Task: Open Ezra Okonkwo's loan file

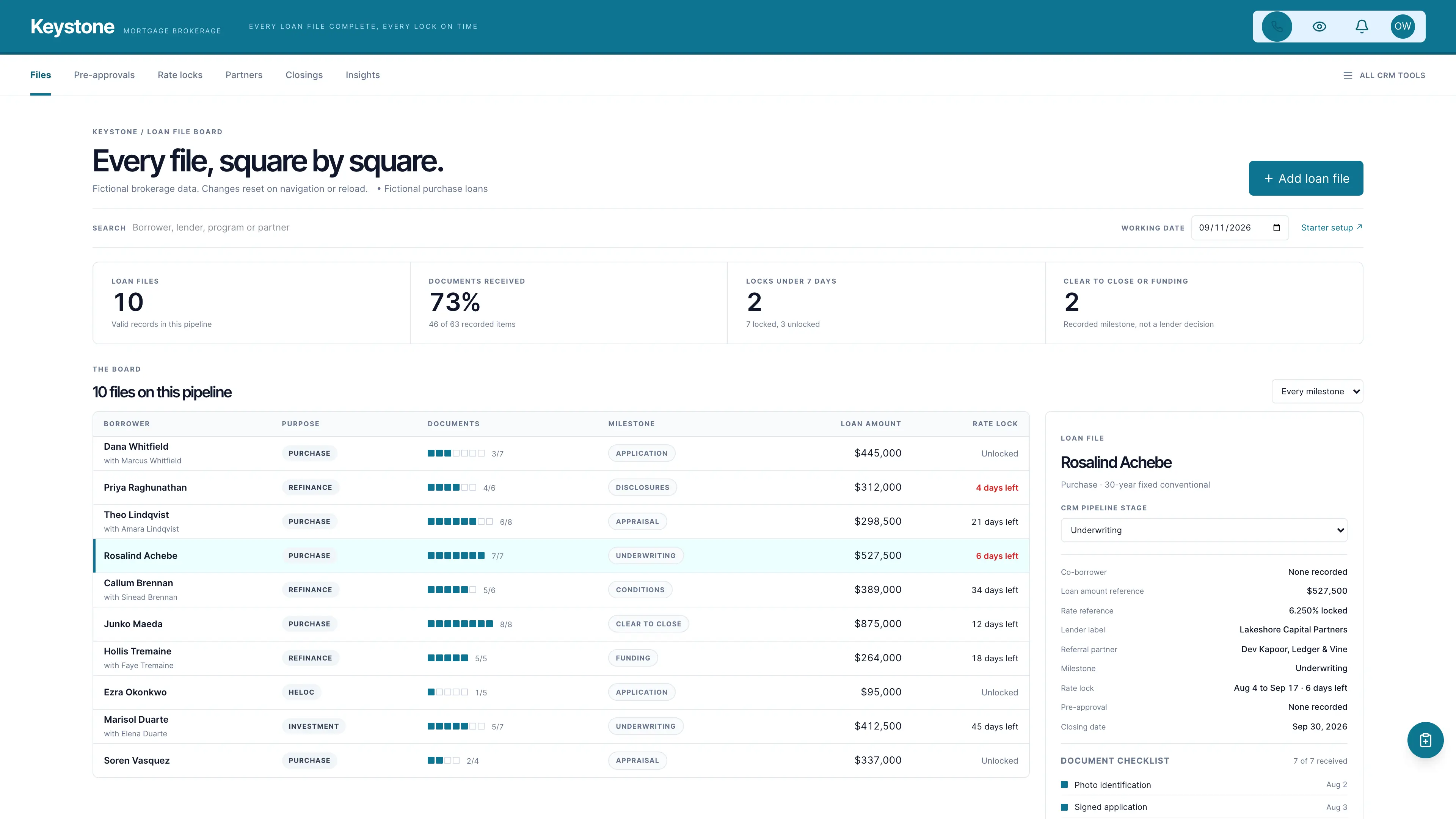Action: [561, 692]
